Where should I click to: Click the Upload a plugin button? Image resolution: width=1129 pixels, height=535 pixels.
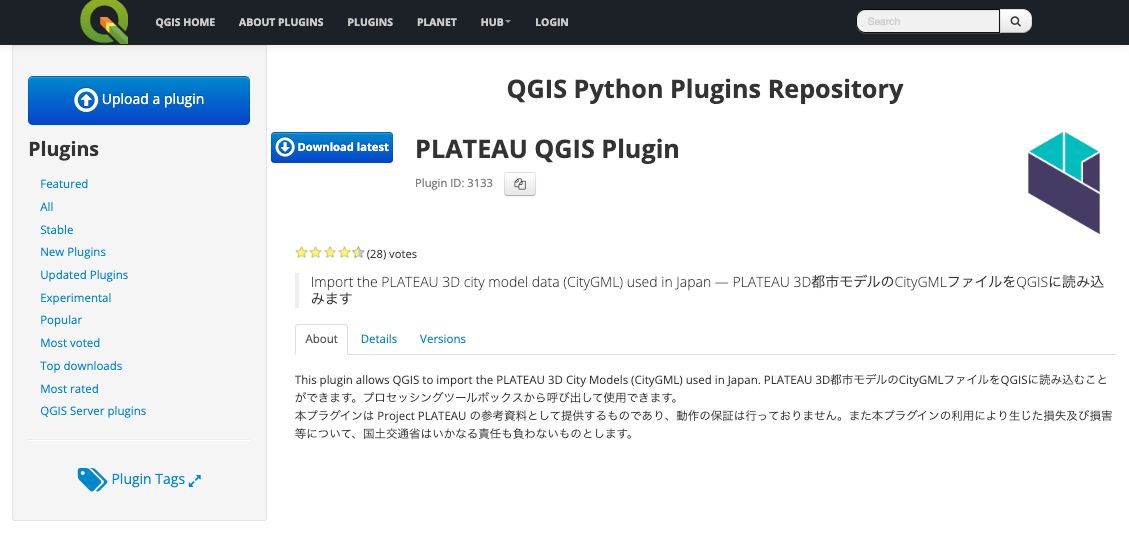tap(139, 100)
